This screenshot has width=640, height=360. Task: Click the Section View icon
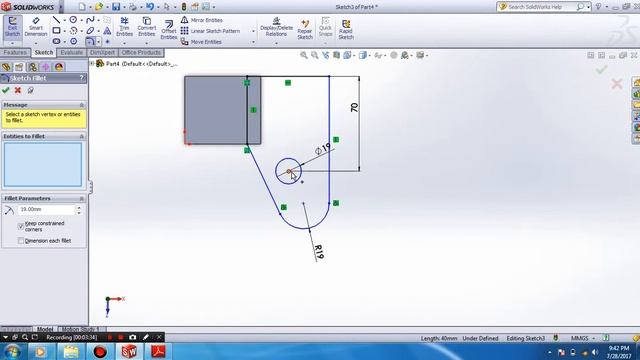point(336,55)
